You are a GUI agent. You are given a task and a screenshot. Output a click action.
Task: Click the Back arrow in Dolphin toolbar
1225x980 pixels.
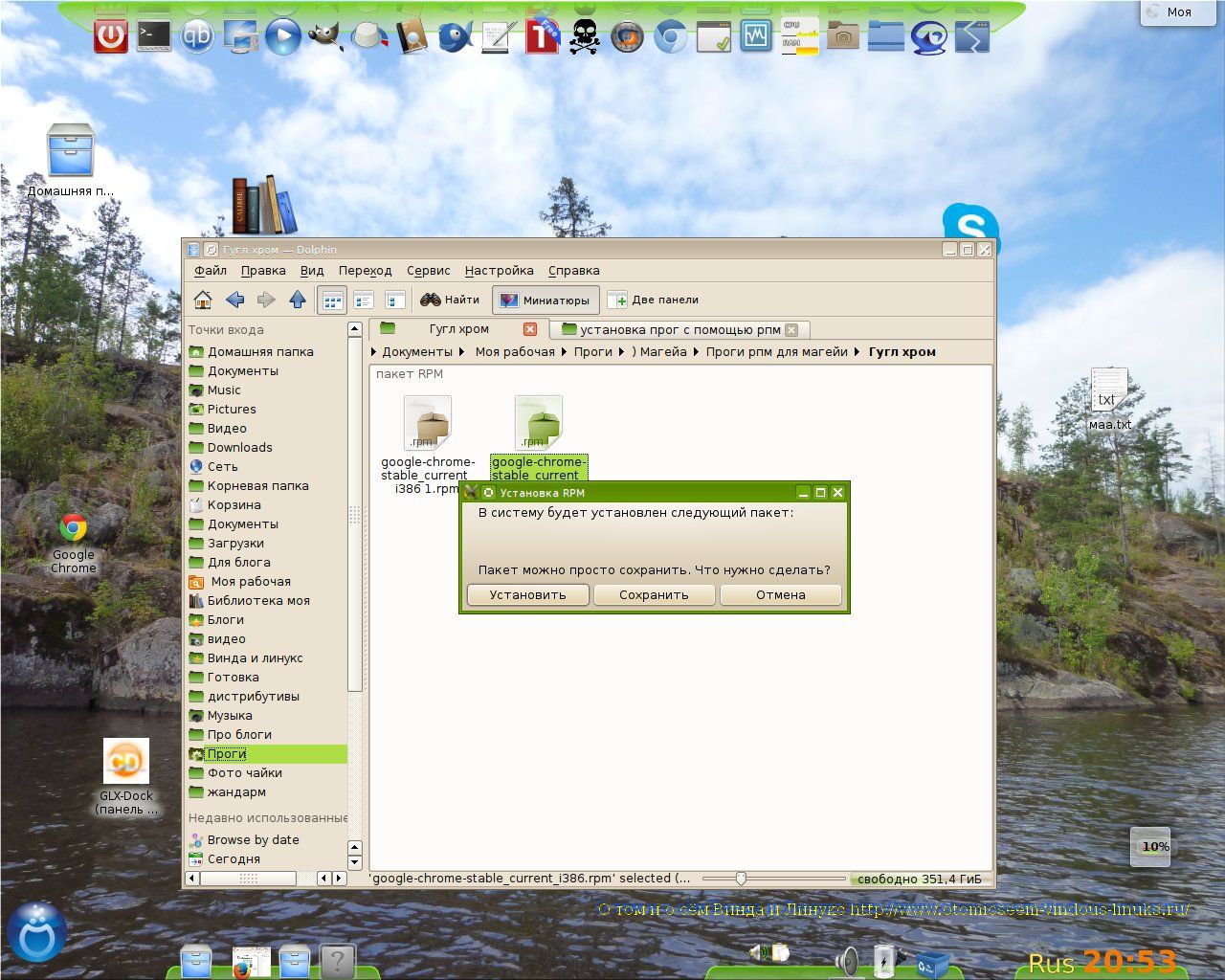pos(235,300)
